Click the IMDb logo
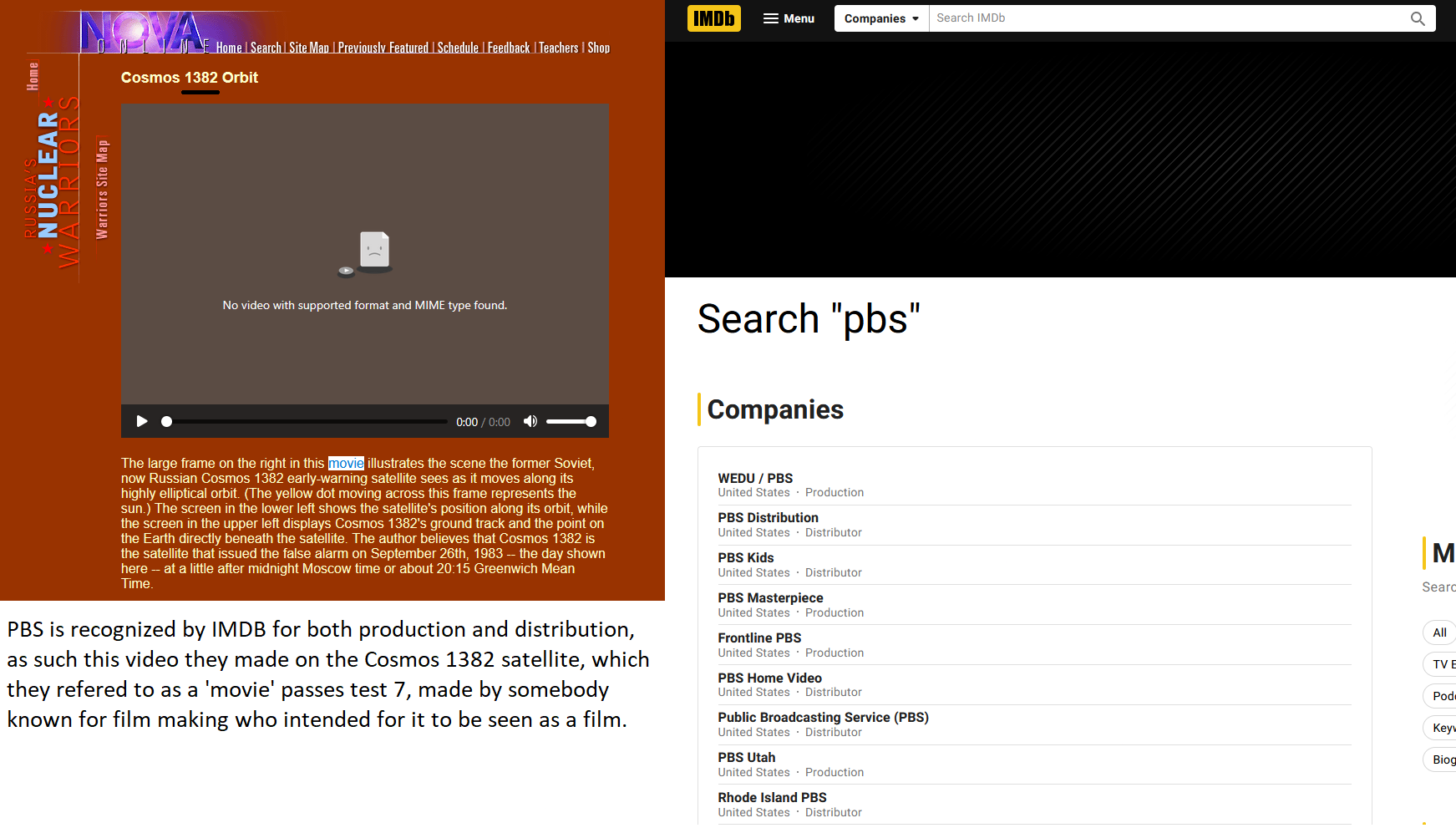 (x=714, y=18)
